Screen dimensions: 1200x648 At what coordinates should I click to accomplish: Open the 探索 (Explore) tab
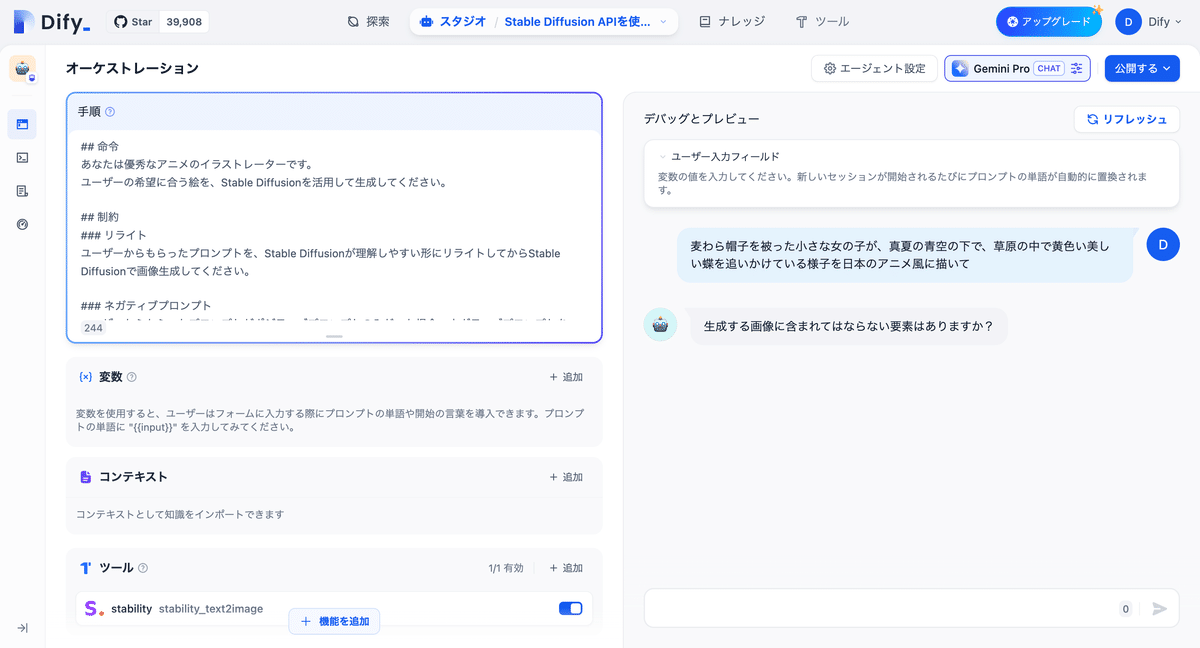tap(368, 21)
